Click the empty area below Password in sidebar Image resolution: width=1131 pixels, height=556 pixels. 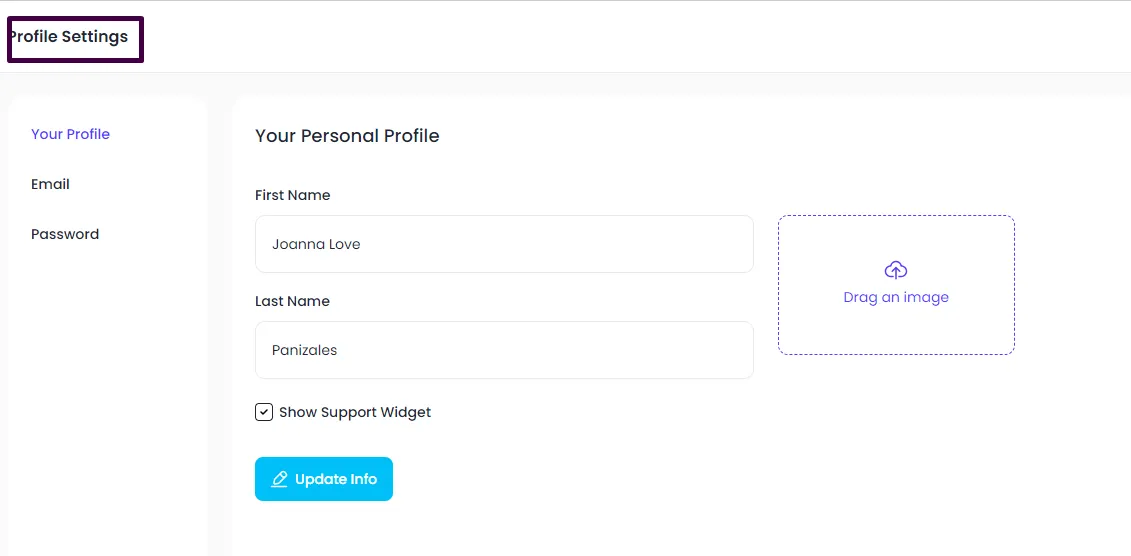pyautogui.click(x=108, y=397)
